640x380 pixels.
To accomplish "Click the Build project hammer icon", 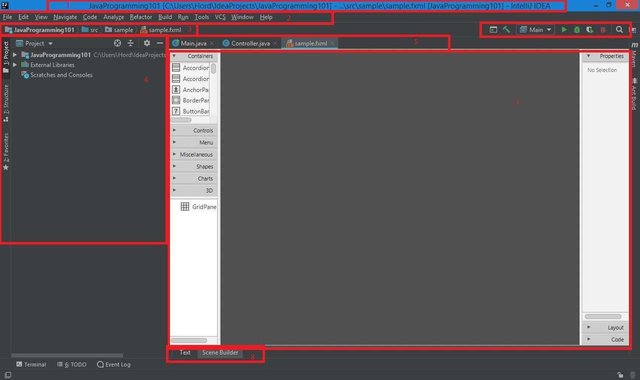I will [506, 30].
